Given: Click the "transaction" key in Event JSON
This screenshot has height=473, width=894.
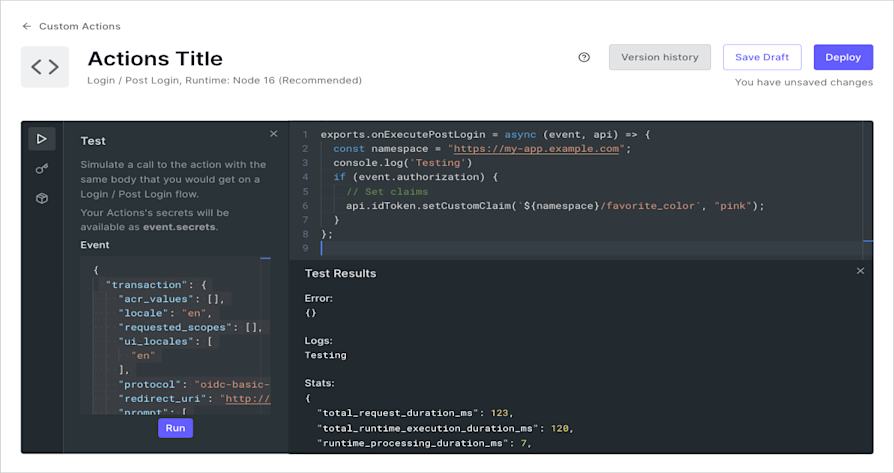Looking at the screenshot, I should point(147,284).
